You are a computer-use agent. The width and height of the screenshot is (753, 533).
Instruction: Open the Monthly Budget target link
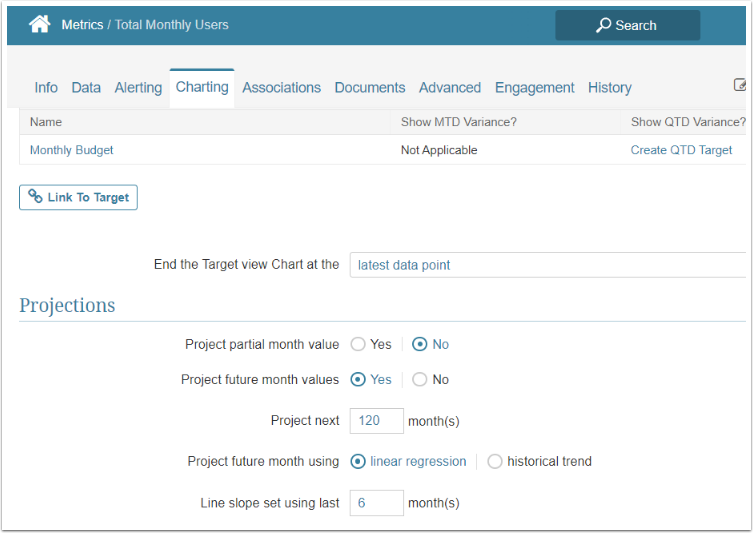[x=72, y=150]
